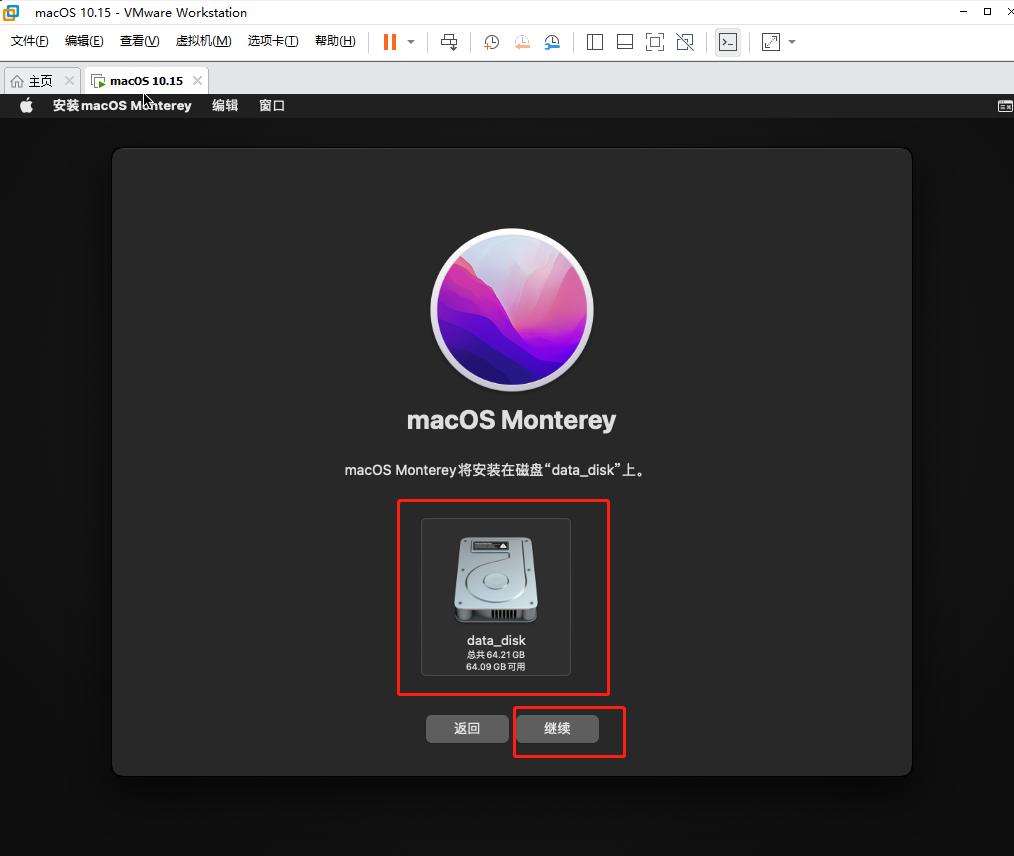Open the 安装 macOS Monterey menu
The width and height of the screenshot is (1014, 856).
pyautogui.click(x=122, y=105)
